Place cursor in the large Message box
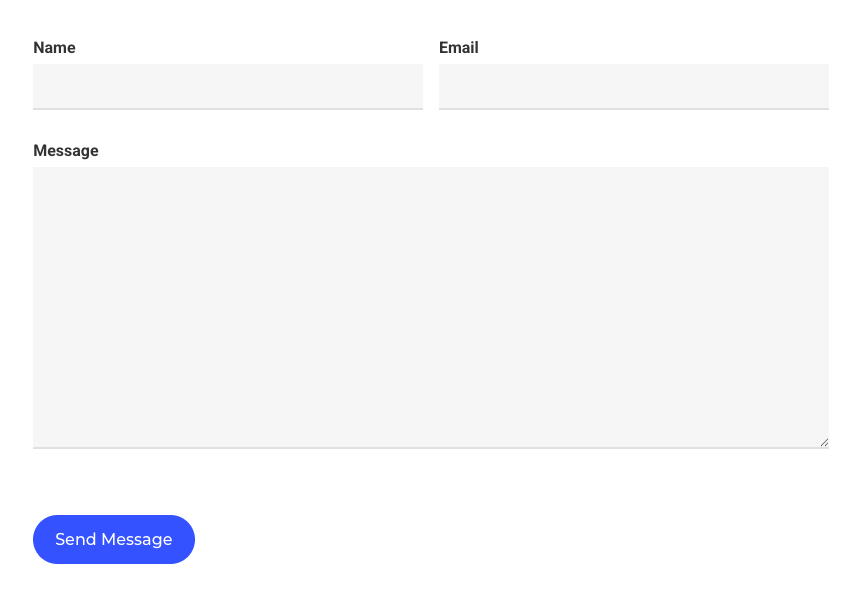 [x=430, y=306]
